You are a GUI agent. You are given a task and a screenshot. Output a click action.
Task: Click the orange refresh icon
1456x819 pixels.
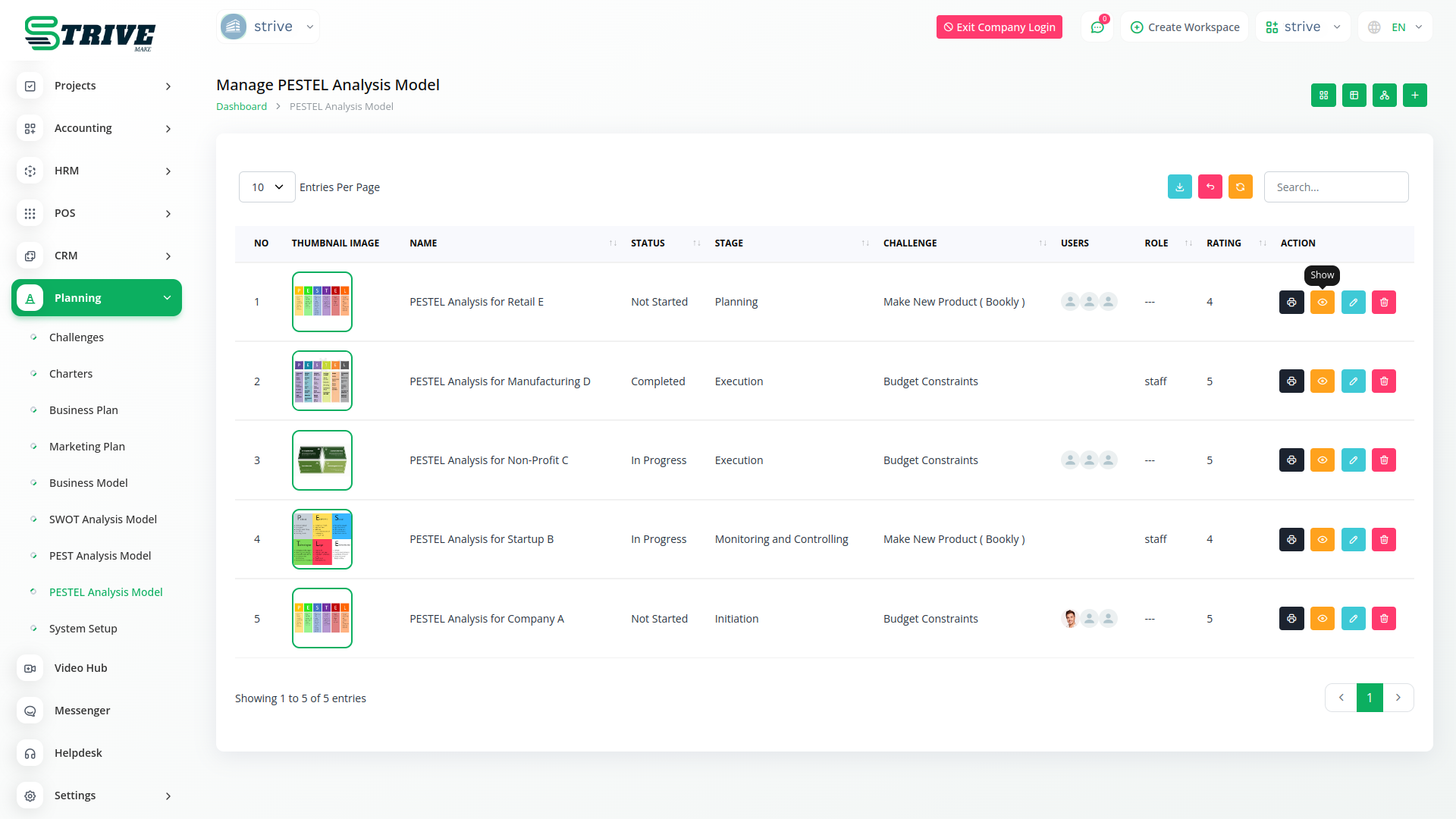click(x=1240, y=187)
